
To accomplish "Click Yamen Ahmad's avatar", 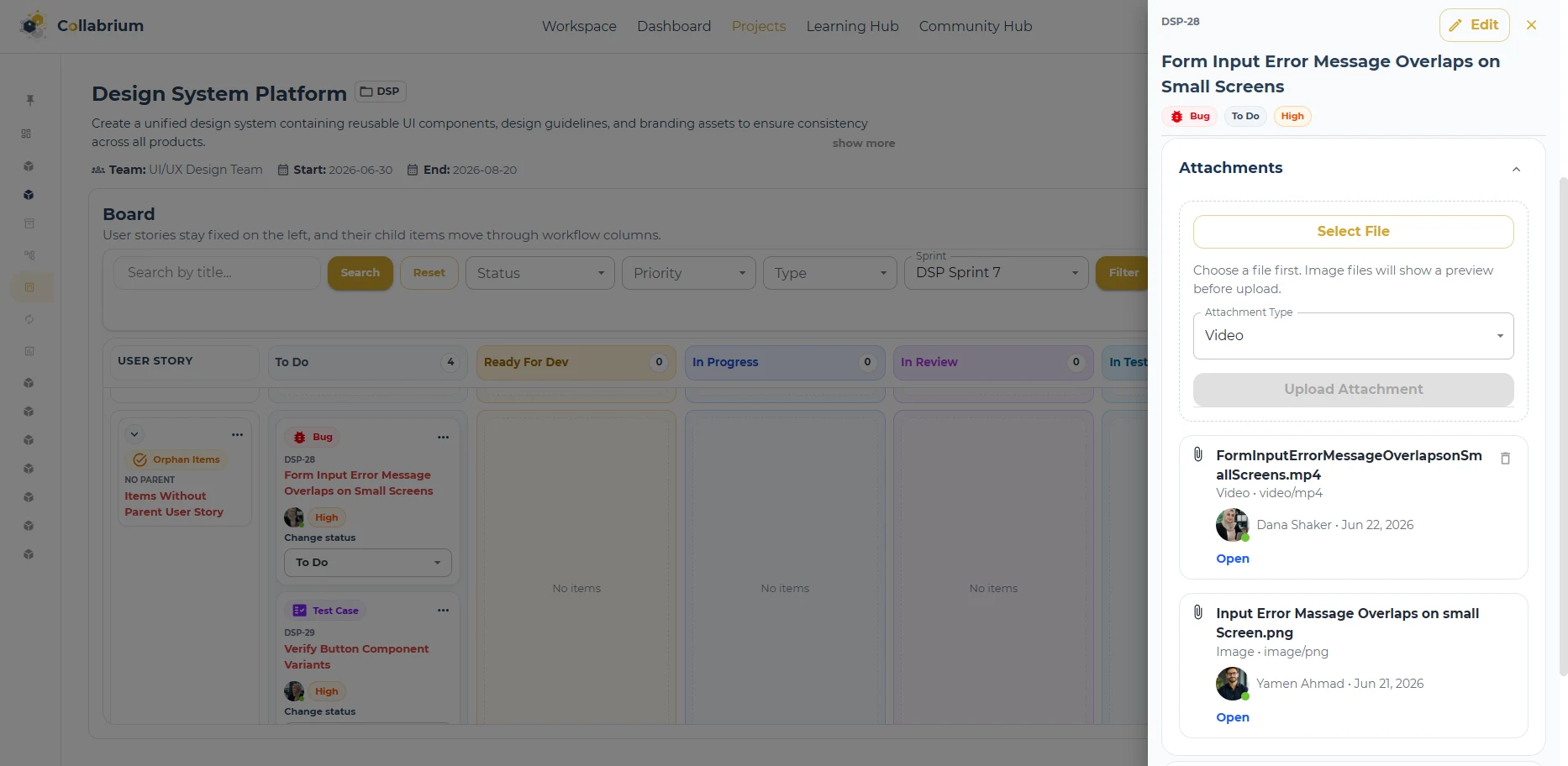I will pyautogui.click(x=1233, y=684).
